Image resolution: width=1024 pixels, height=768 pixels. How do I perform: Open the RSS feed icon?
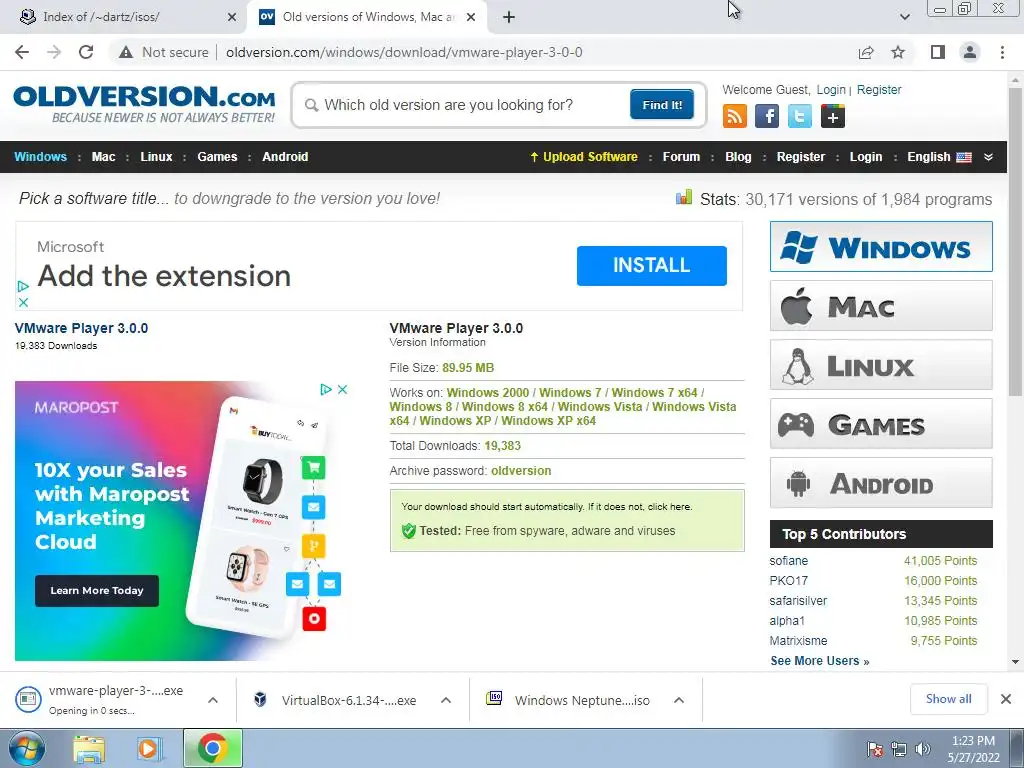(735, 116)
